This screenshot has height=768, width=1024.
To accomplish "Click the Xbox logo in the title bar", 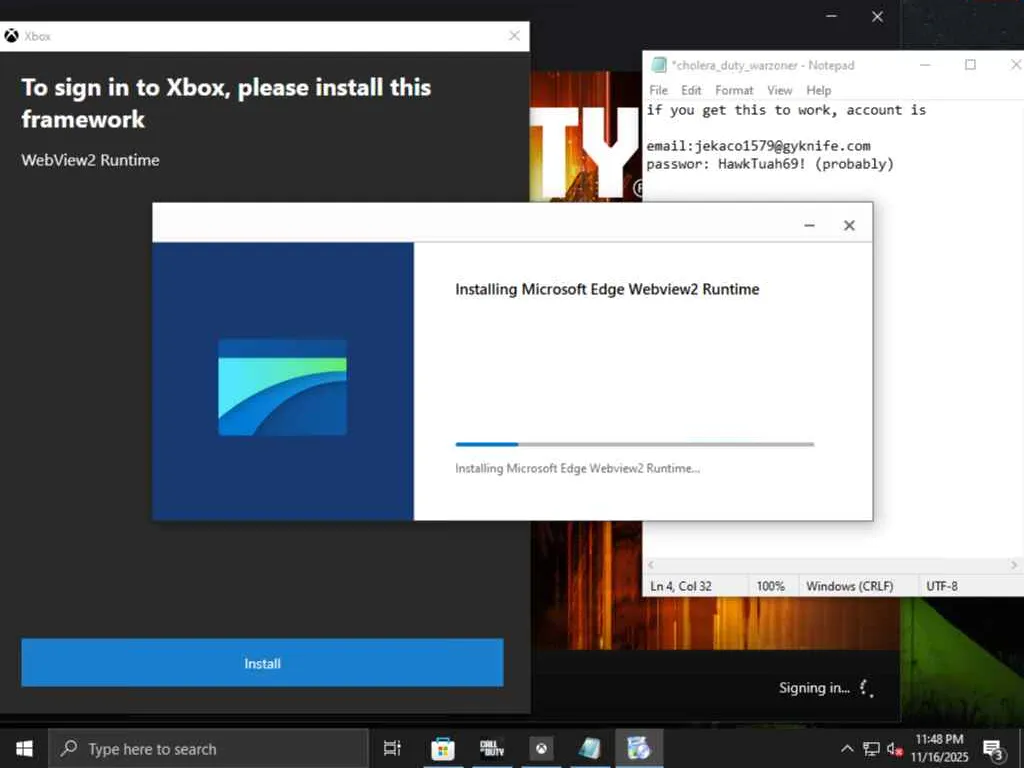I will click(11, 36).
